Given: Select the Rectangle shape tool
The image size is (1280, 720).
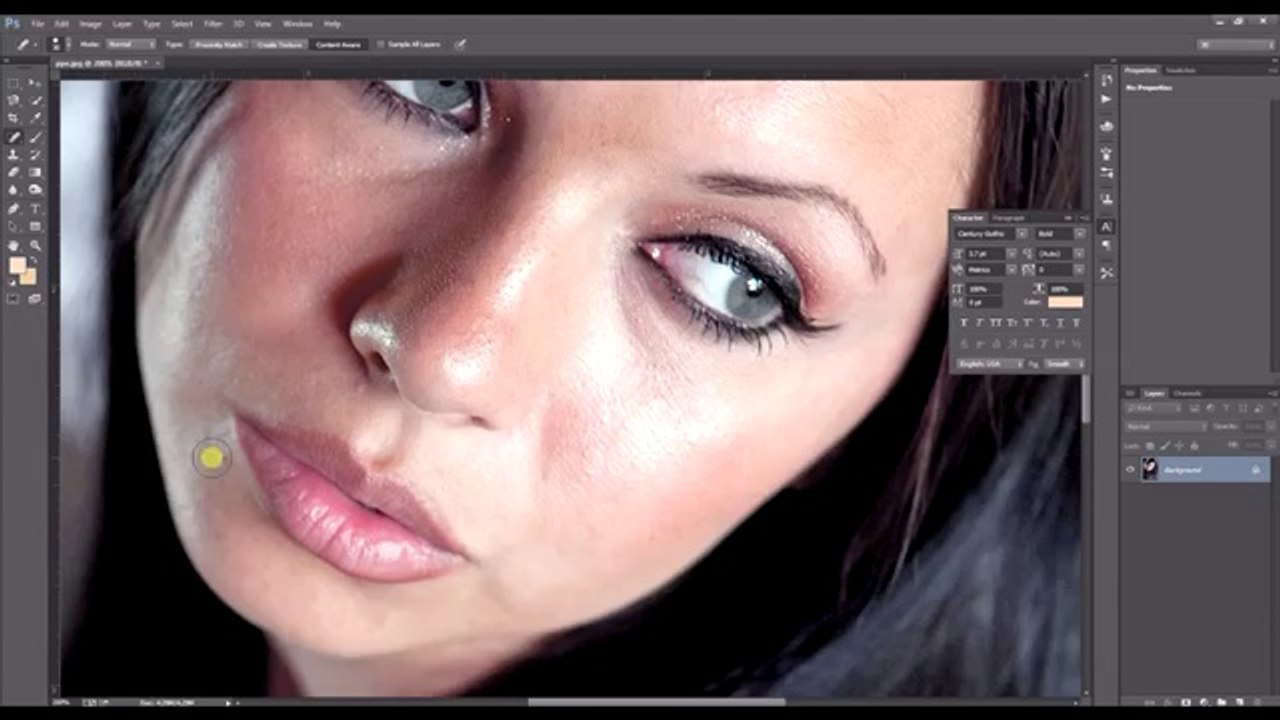Looking at the screenshot, I should 36,227.
